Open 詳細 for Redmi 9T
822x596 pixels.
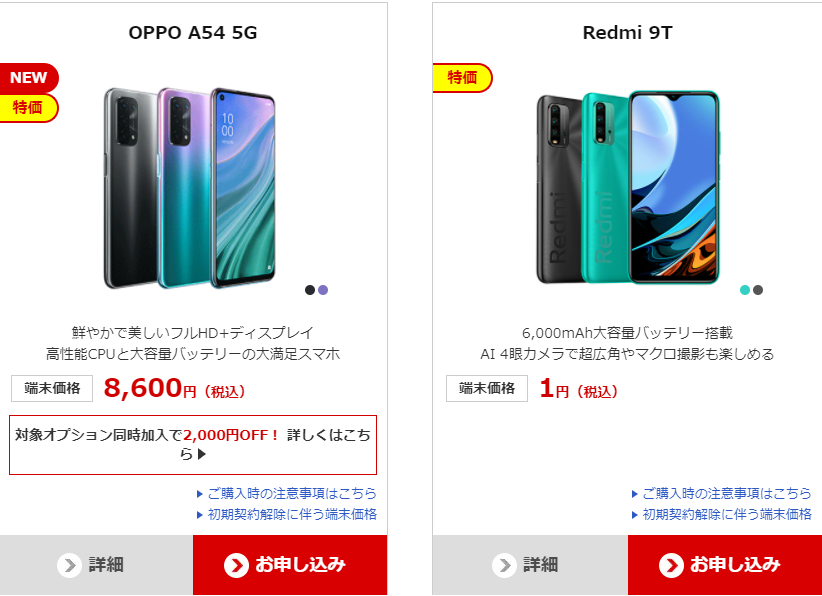pyautogui.click(x=531, y=565)
